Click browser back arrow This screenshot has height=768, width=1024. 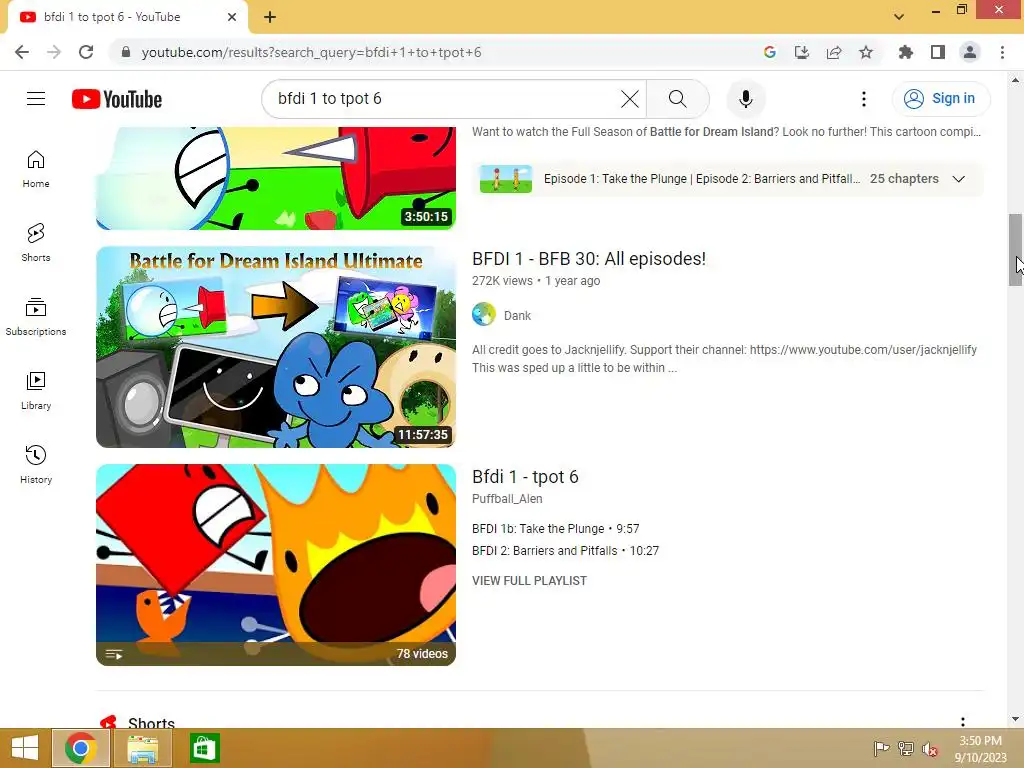tap(22, 52)
